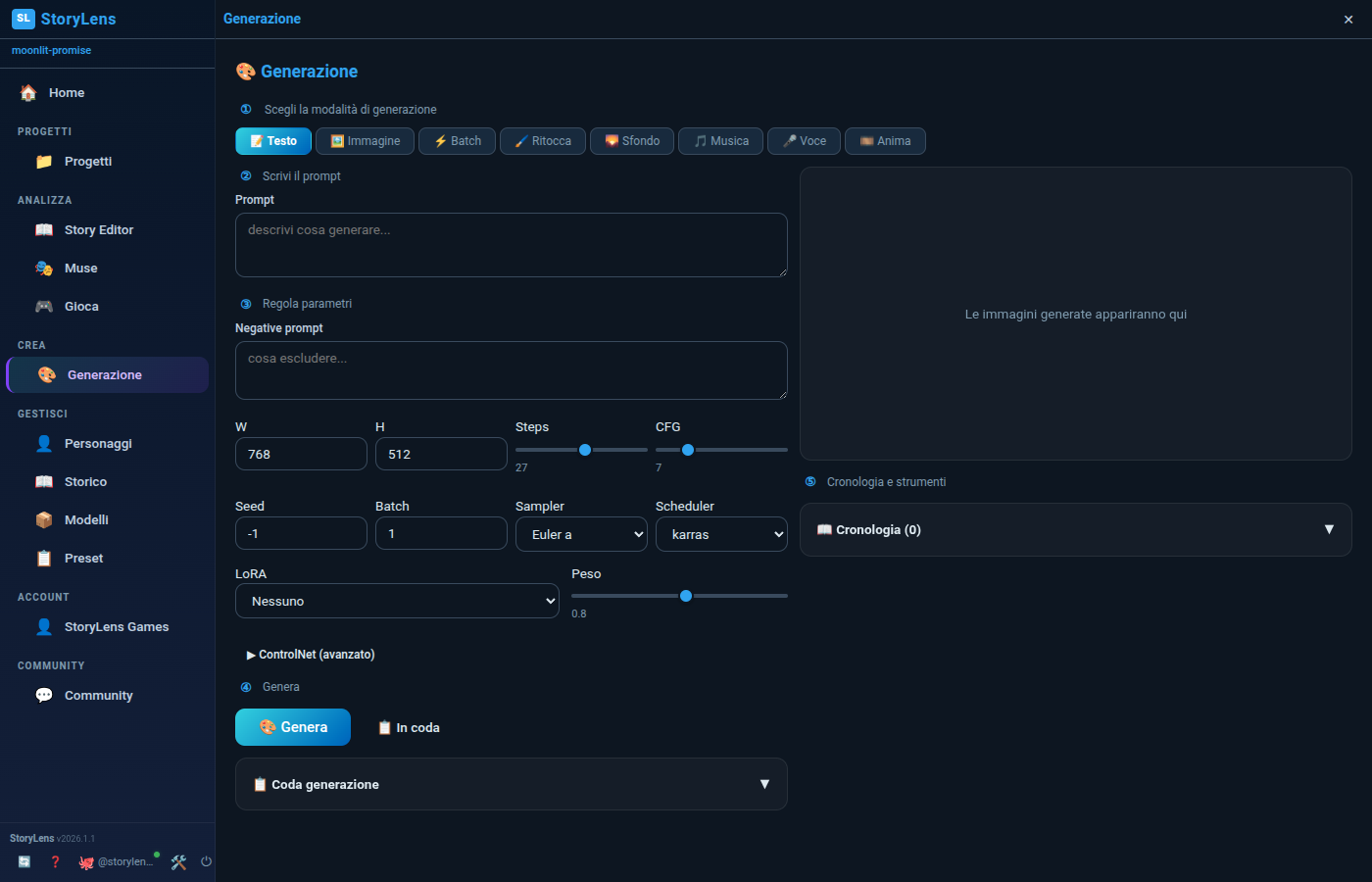
Task: Open the LoRA dropdown showing Nessuno
Action: (x=397, y=601)
